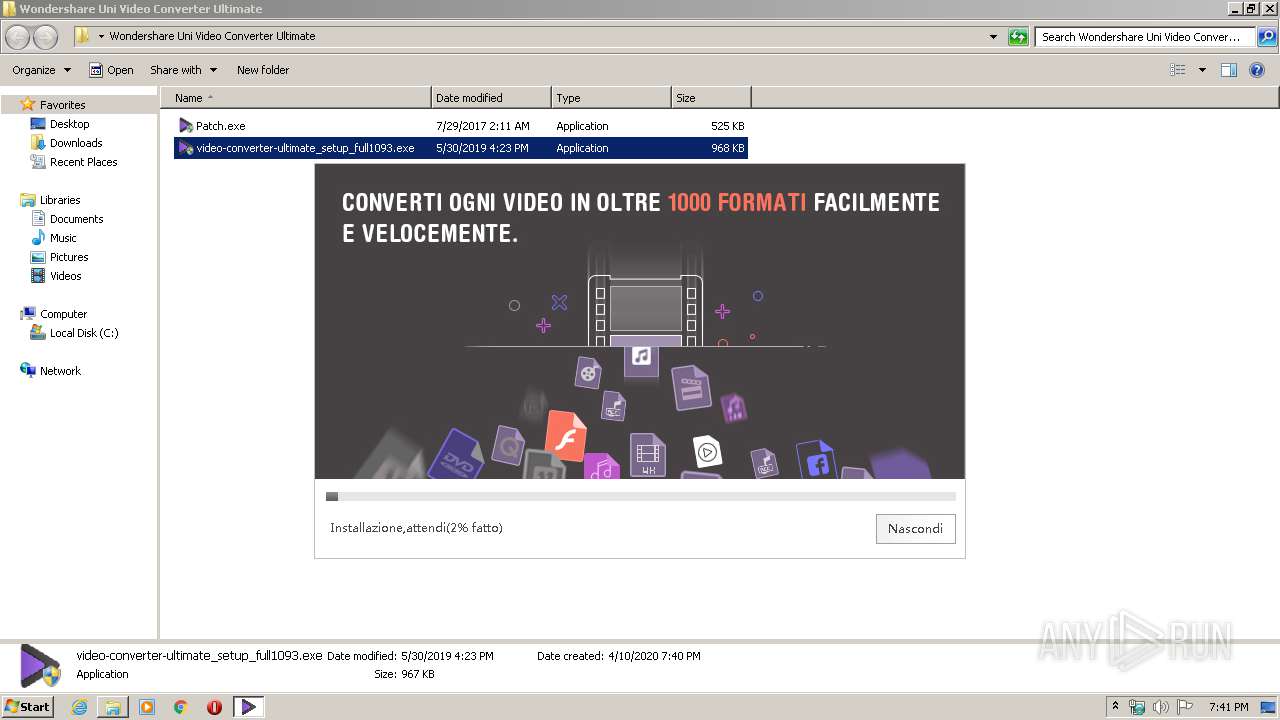Viewport: 1280px width, 720px height.
Task: Click Open in the toolbar
Action: (x=111, y=70)
